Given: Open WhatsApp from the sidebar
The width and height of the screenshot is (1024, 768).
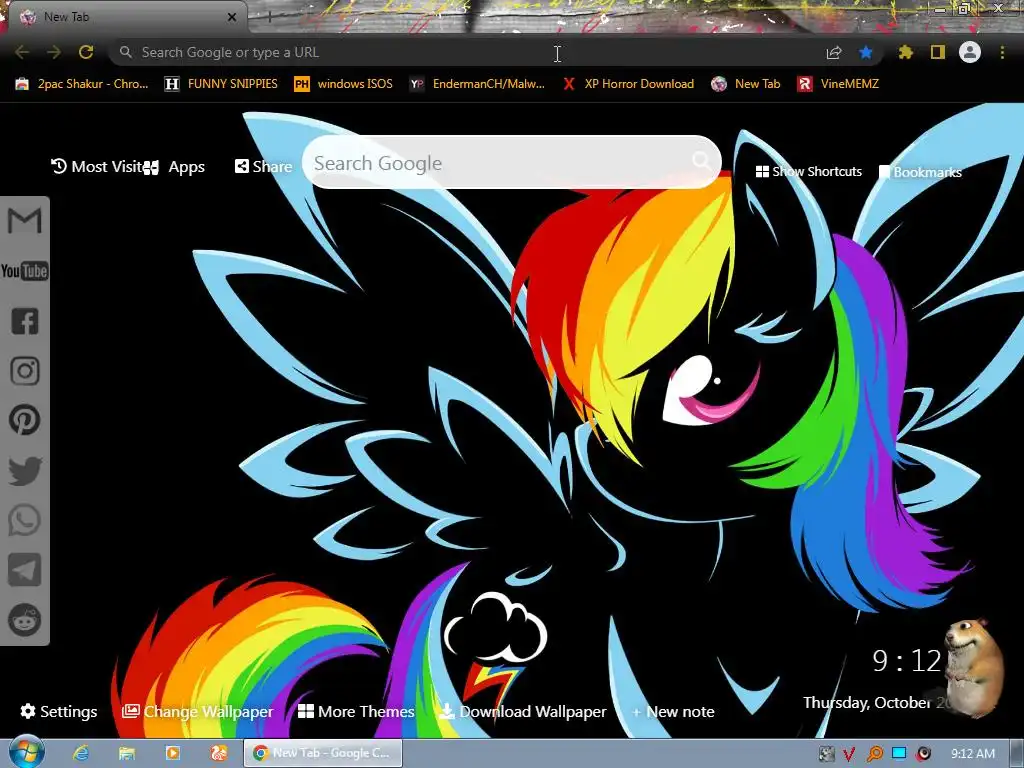Looking at the screenshot, I should tap(25, 520).
